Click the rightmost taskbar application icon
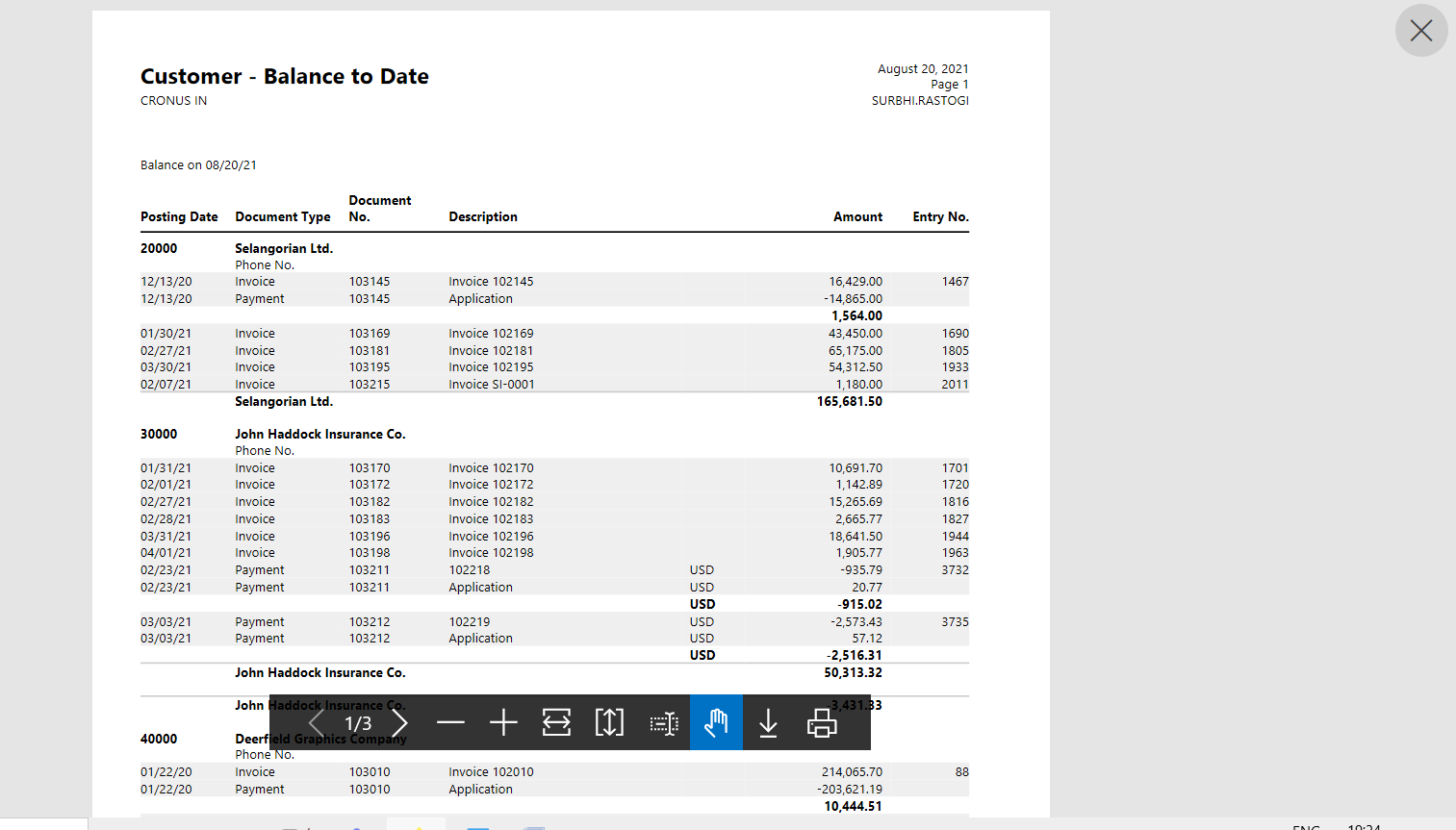Viewport: 1456px width, 830px height. (534, 827)
